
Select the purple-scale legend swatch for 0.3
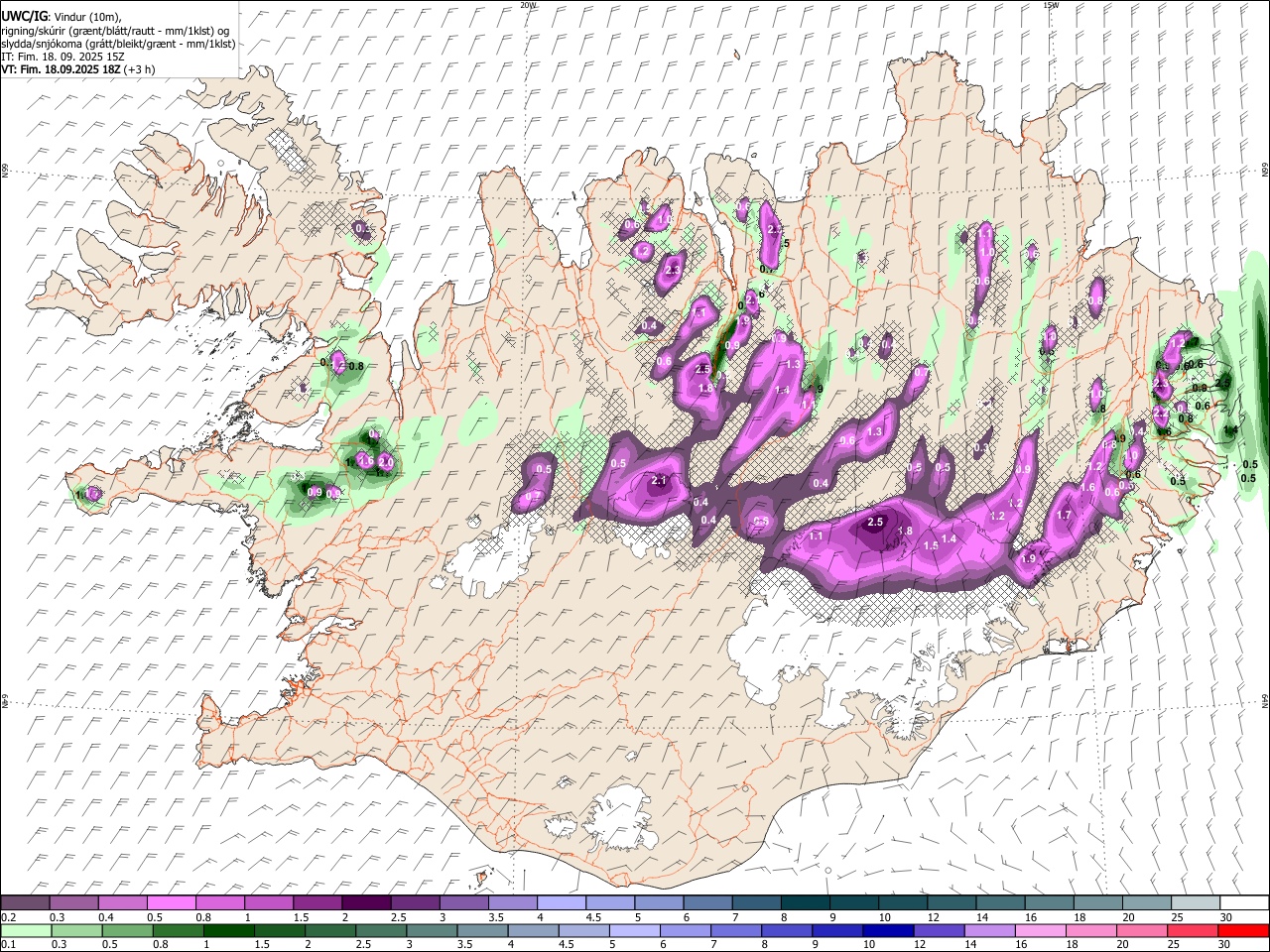tap(73, 903)
